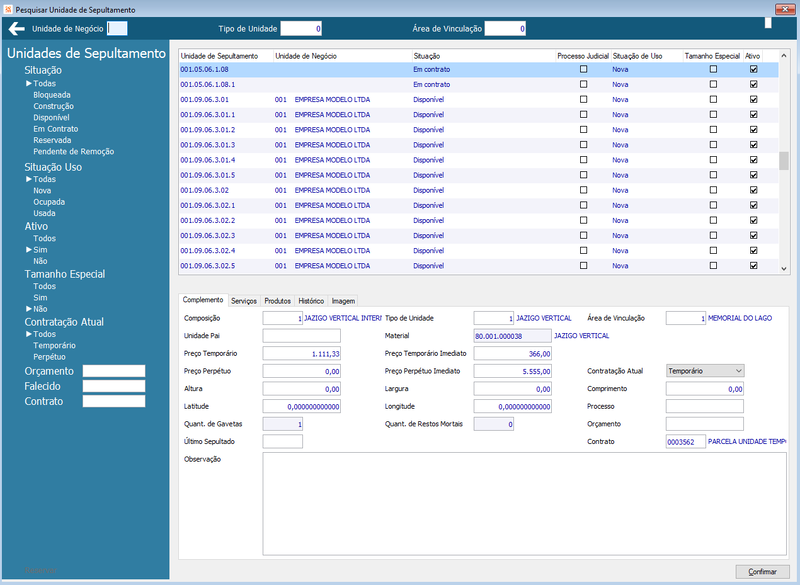Image resolution: width=800 pixels, height=585 pixels.
Task: Select Disponível under Situação filter
Action: click(x=51, y=117)
